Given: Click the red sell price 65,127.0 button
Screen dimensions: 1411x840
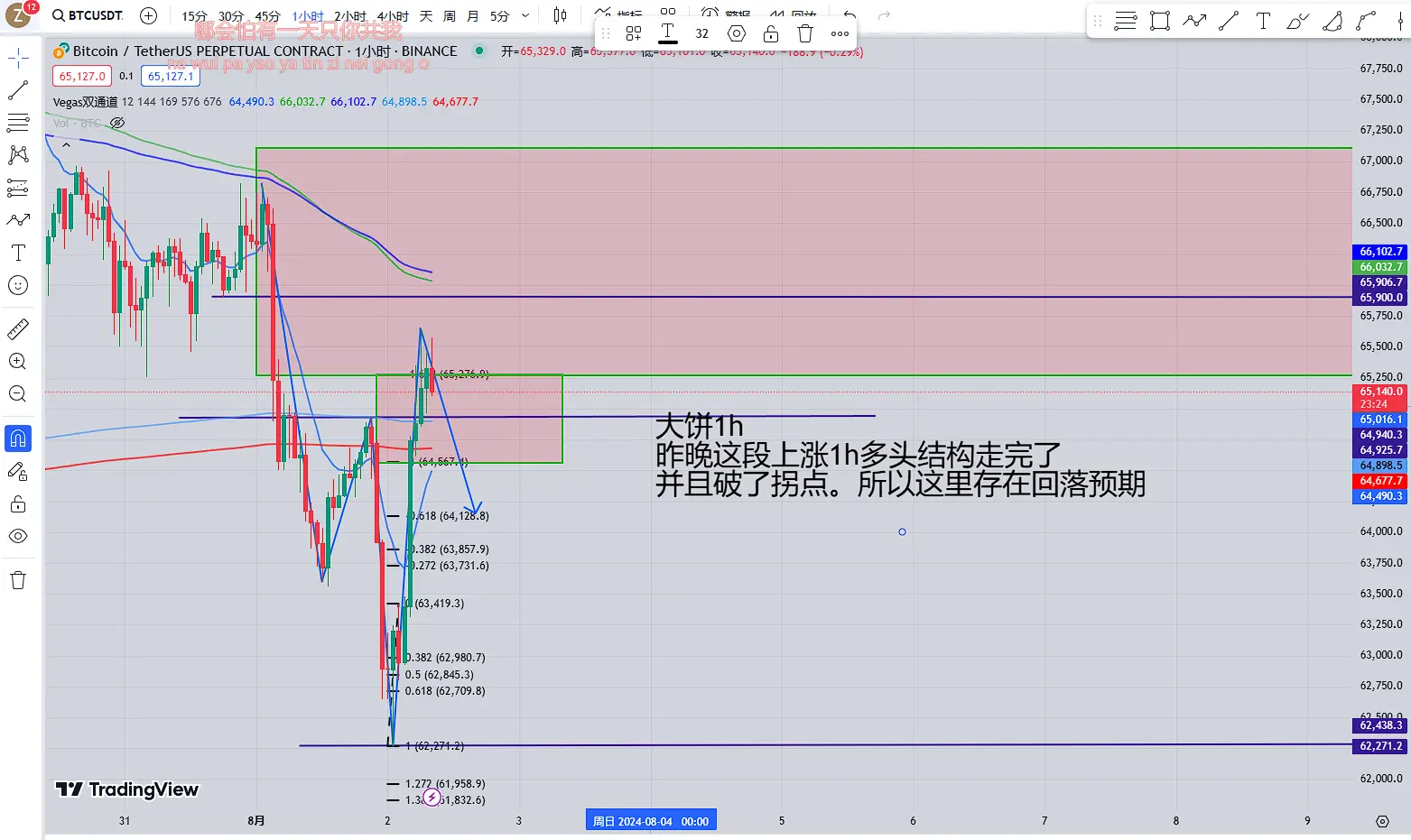Looking at the screenshot, I should click(x=82, y=77).
